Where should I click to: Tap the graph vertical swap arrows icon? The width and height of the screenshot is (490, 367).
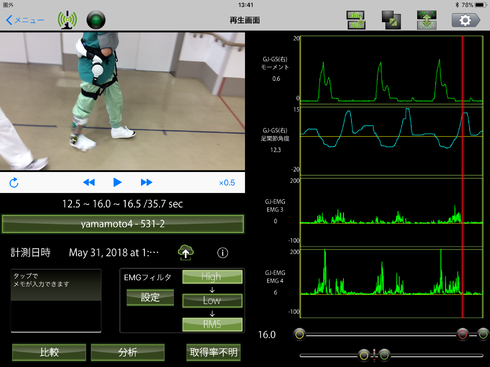[427, 20]
